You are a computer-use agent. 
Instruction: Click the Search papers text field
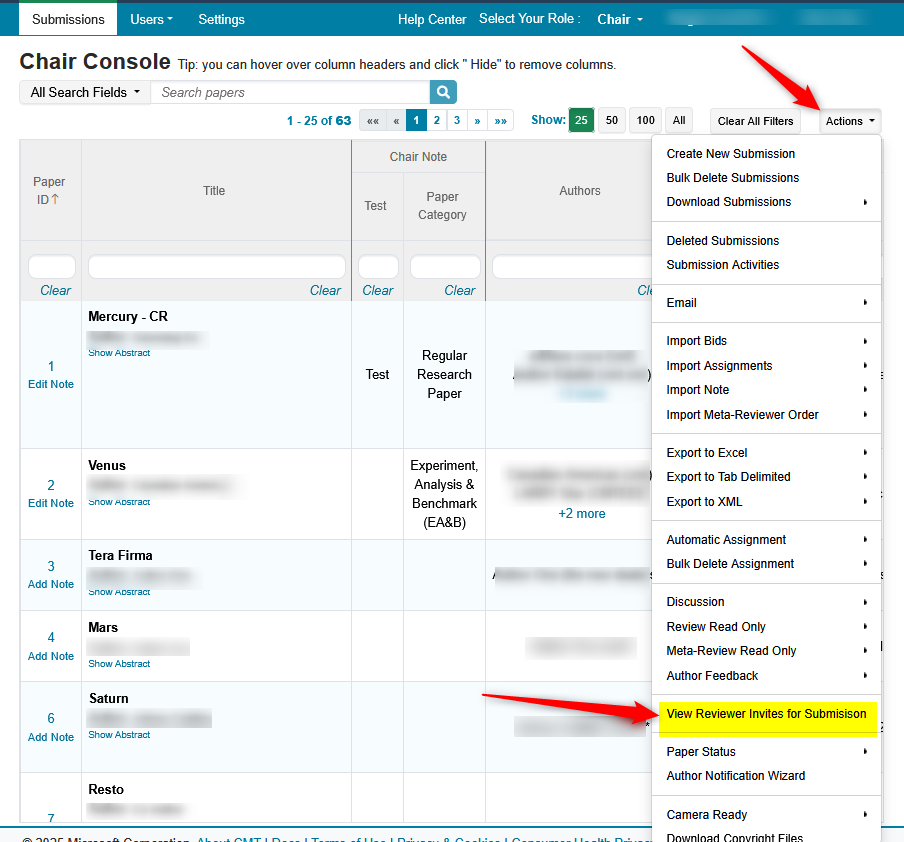tap(290, 92)
